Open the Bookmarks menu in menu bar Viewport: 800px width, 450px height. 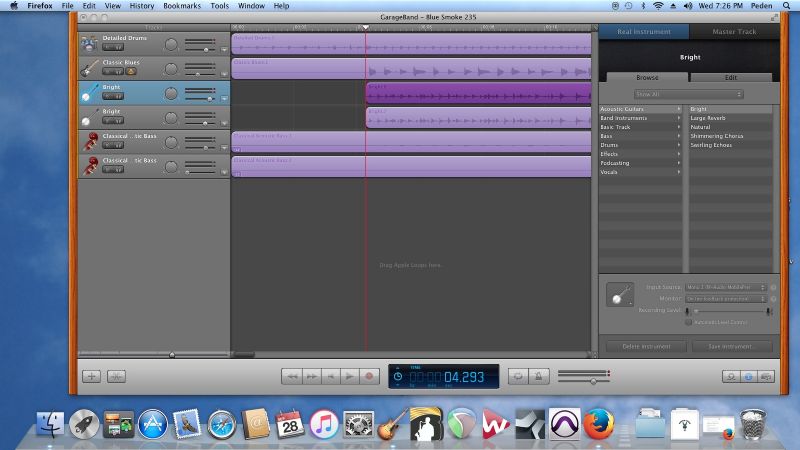point(181,6)
